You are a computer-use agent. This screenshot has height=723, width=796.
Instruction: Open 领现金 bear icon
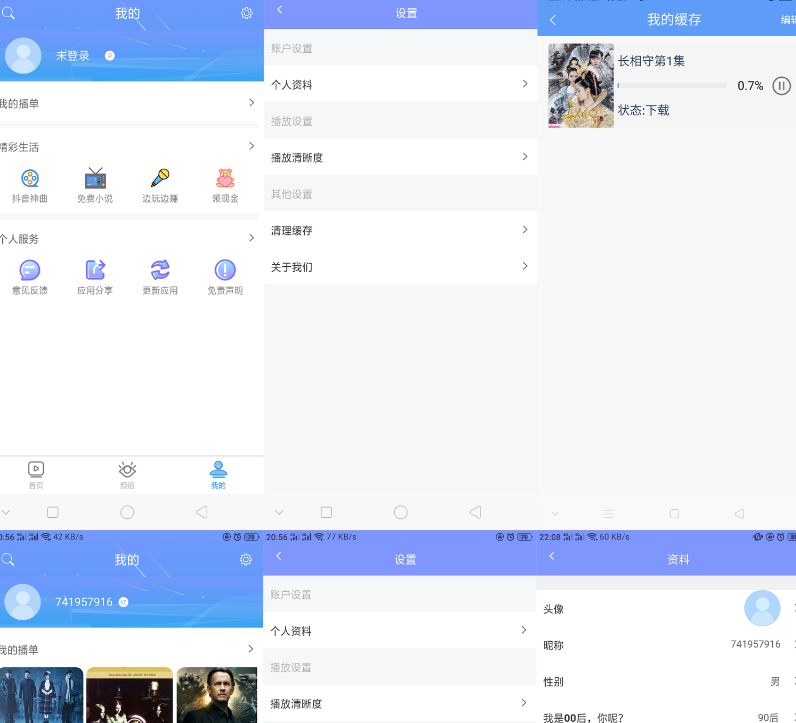click(x=225, y=178)
